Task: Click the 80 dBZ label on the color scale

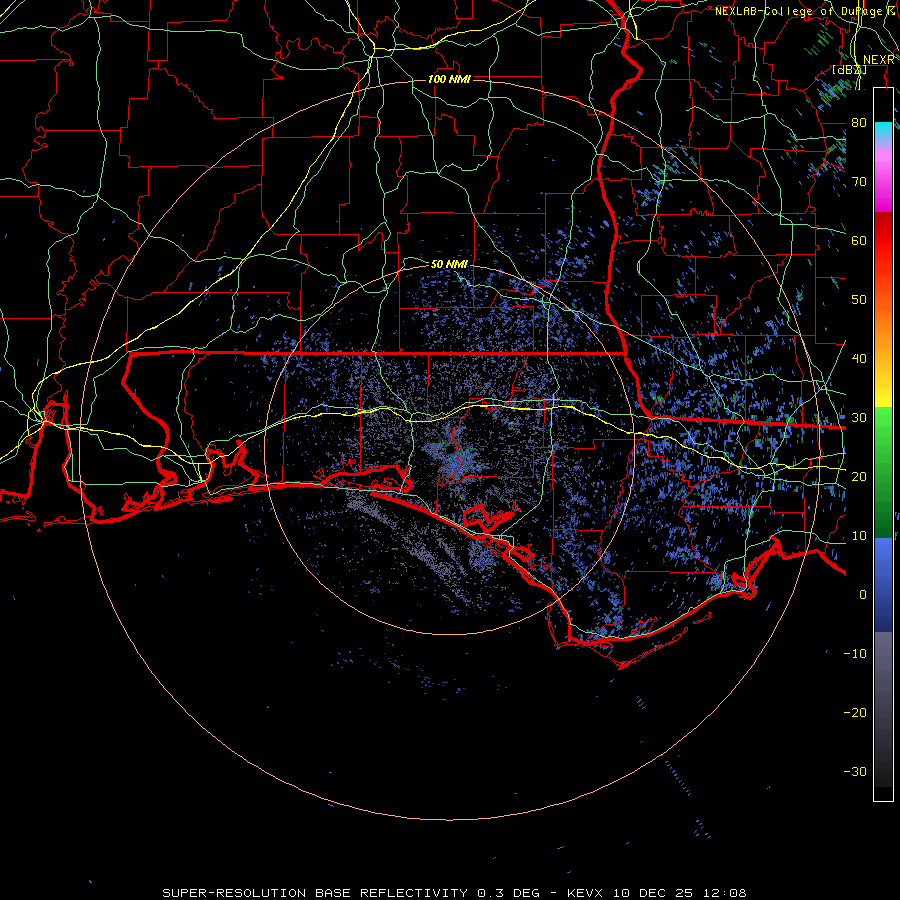Action: pos(859,122)
